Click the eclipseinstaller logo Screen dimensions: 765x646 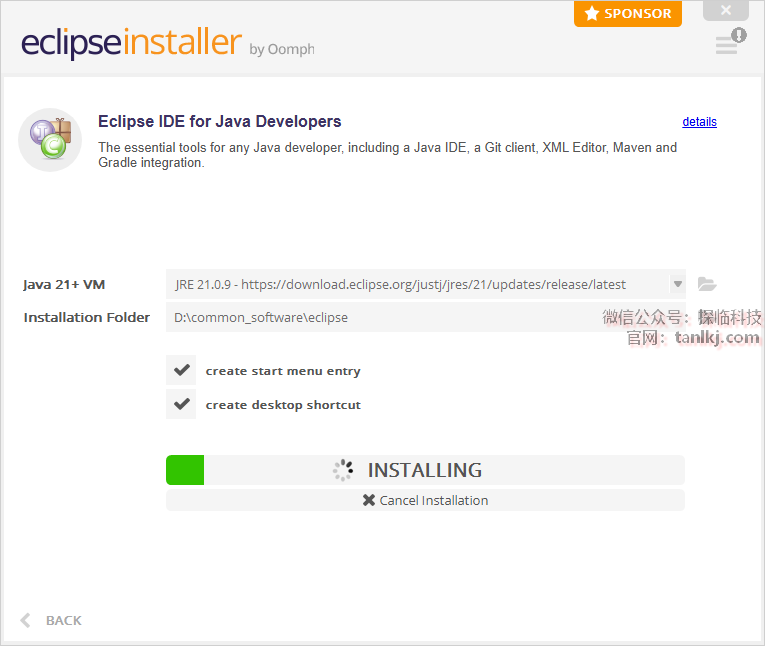tap(131, 43)
